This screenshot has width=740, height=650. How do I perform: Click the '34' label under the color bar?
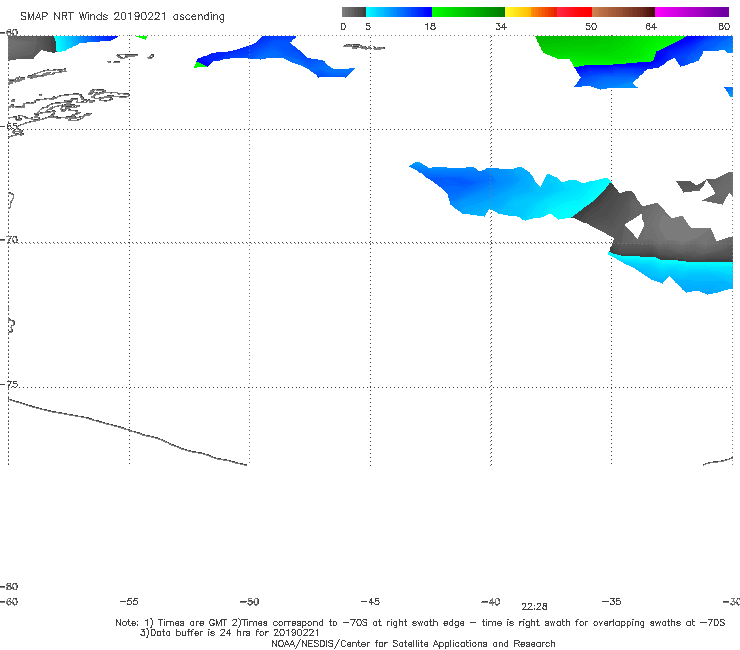tap(501, 26)
